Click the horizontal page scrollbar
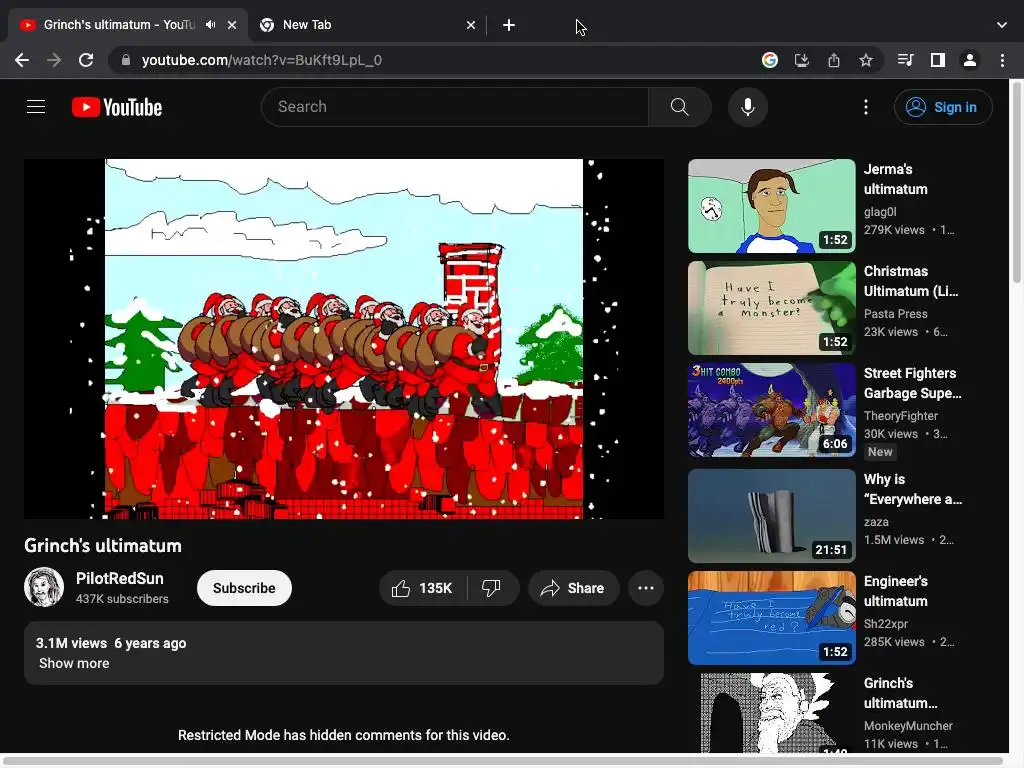Image resolution: width=1024 pixels, height=768 pixels. point(502,760)
